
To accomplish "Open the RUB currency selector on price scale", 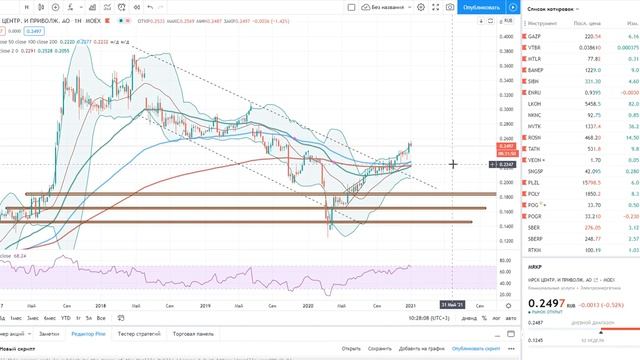I will click(x=509, y=20).
